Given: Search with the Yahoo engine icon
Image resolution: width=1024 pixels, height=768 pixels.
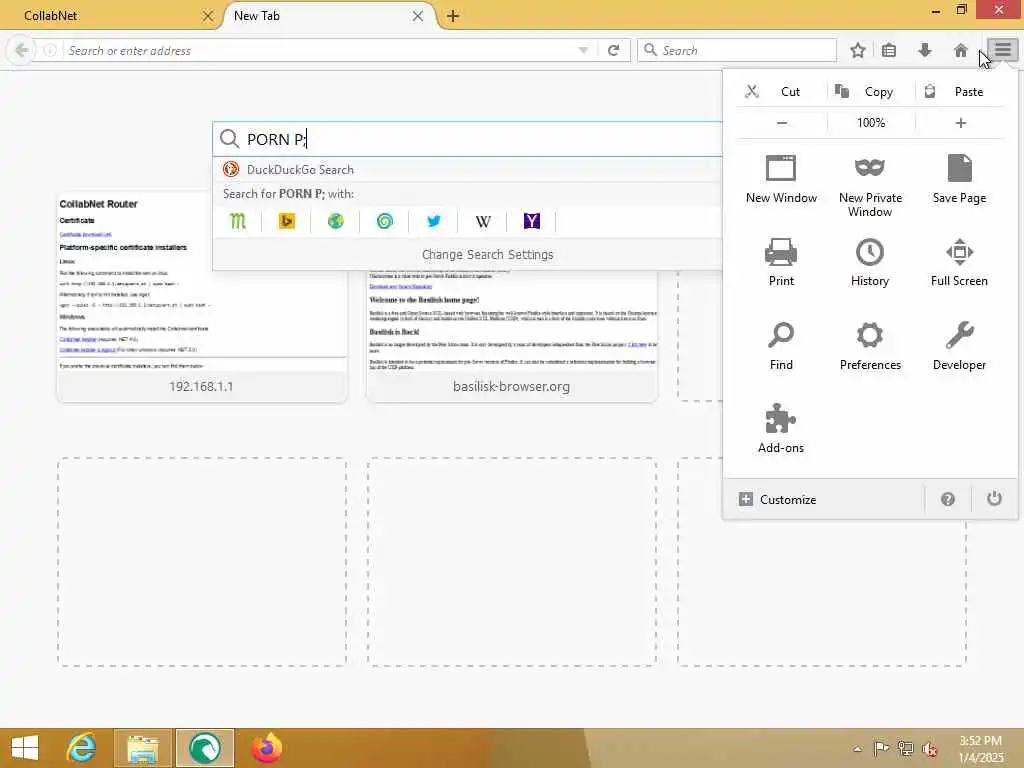Looking at the screenshot, I should click(x=532, y=221).
